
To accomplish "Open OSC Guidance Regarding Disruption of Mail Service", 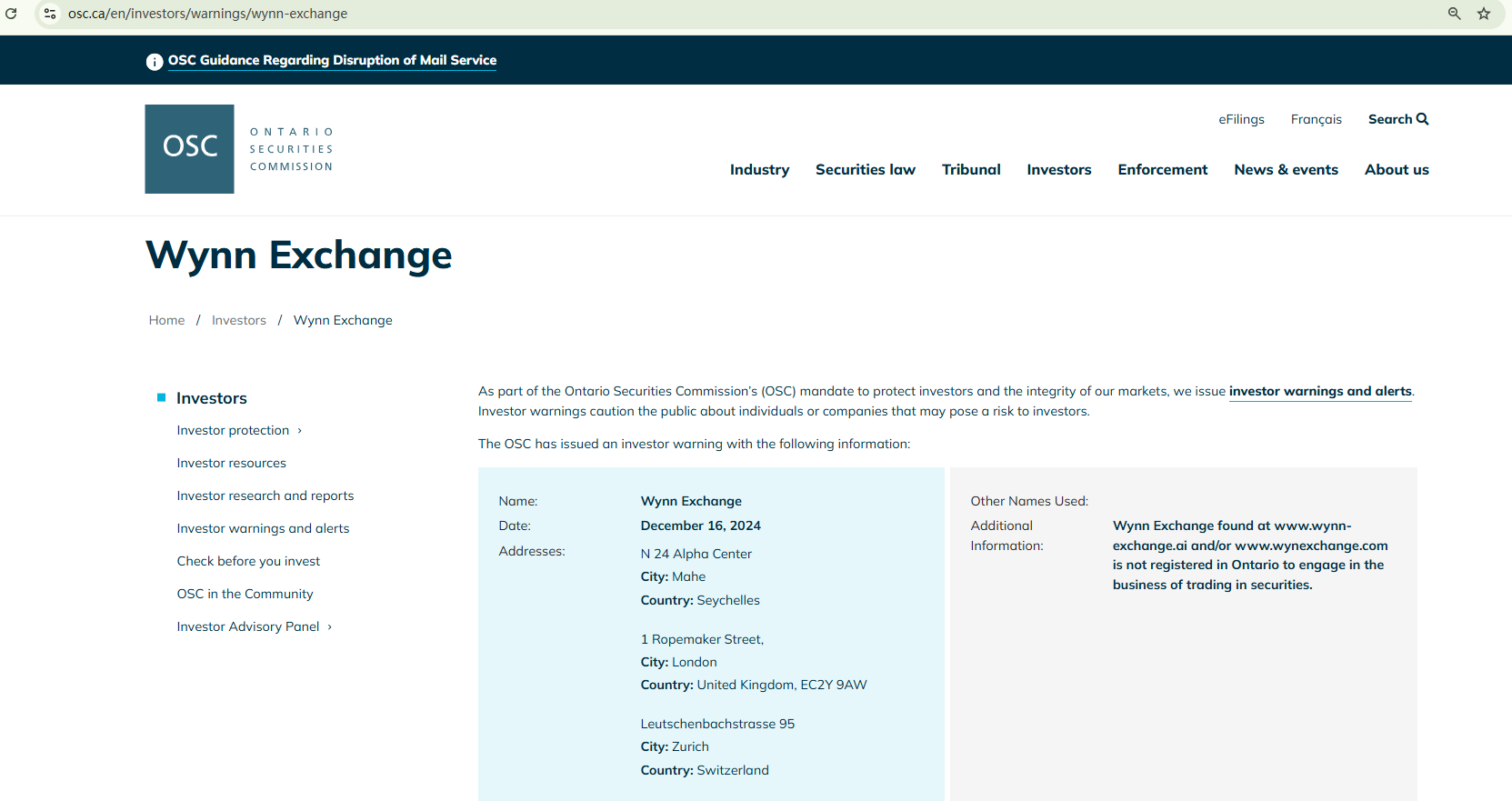I will (332, 60).
